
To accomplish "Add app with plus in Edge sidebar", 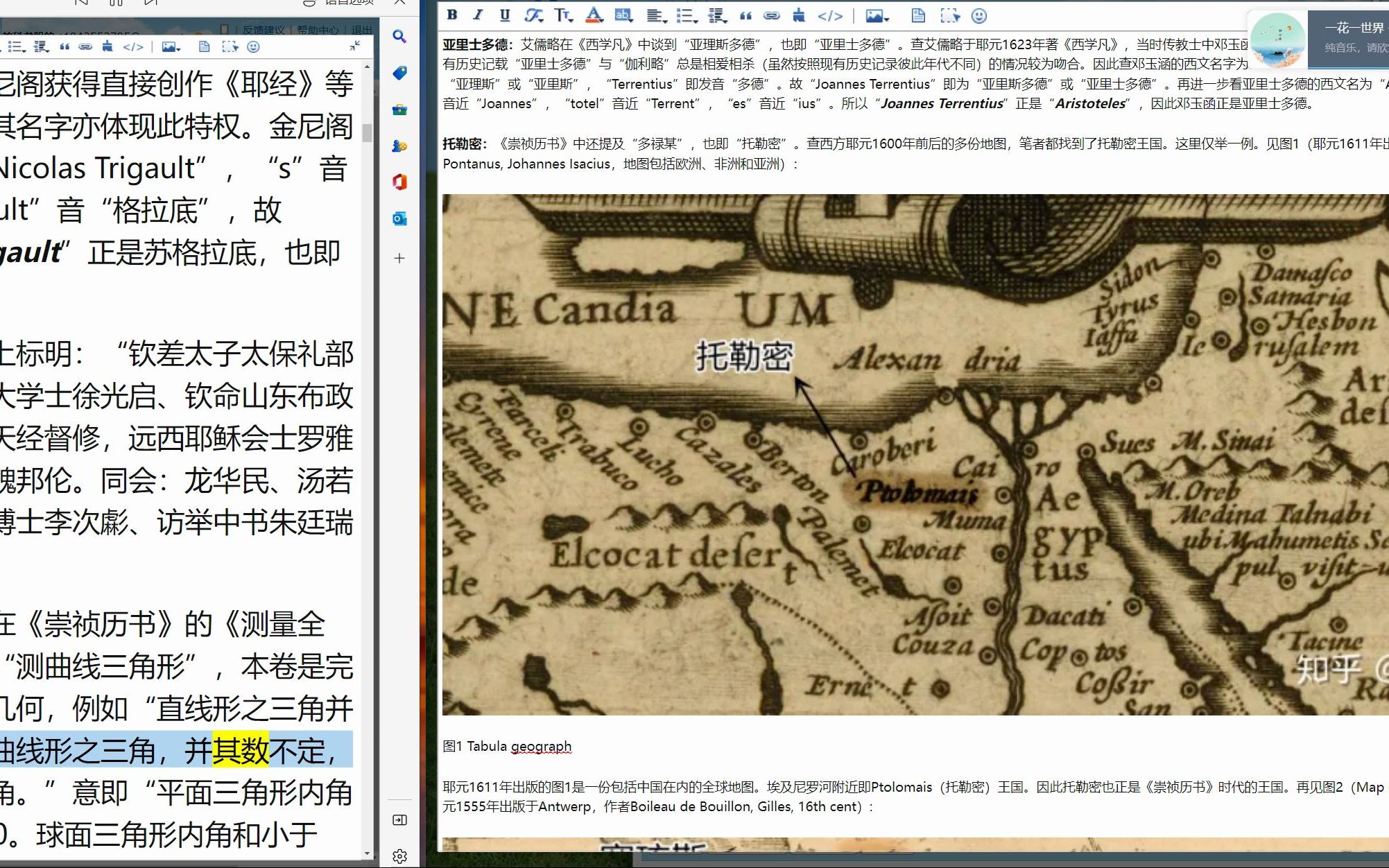I will click(399, 258).
